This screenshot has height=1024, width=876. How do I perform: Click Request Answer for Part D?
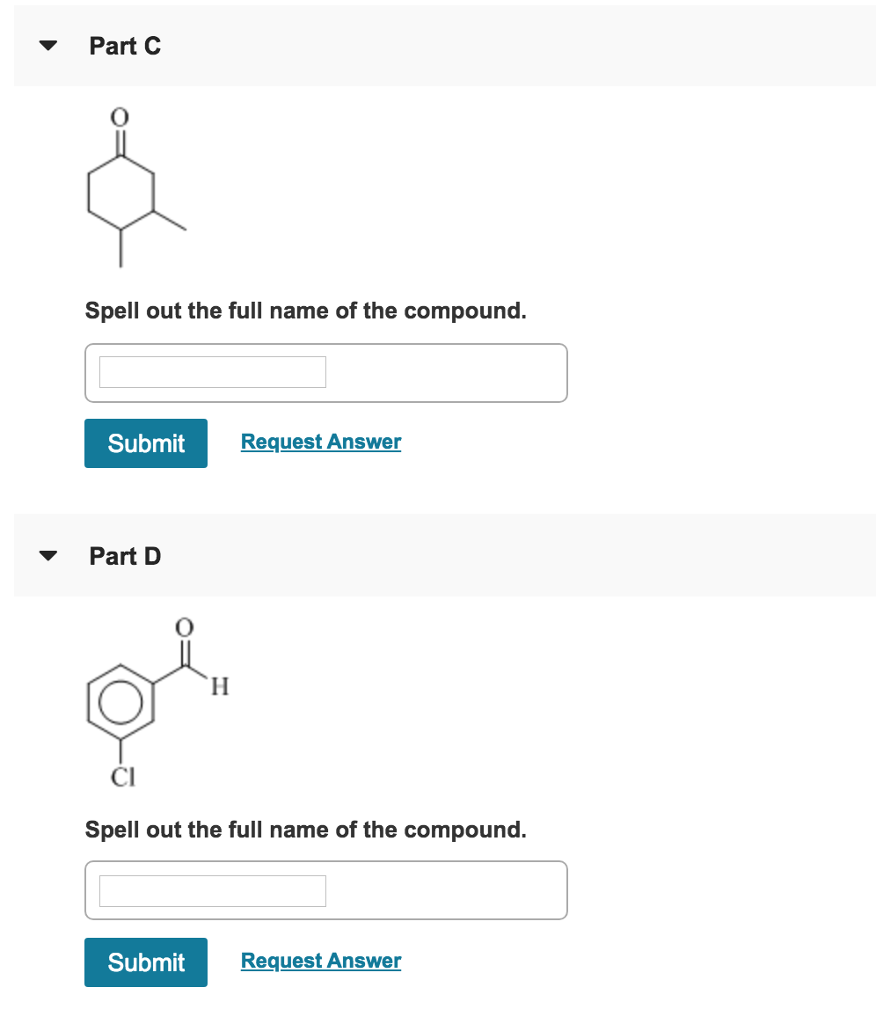coord(320,960)
